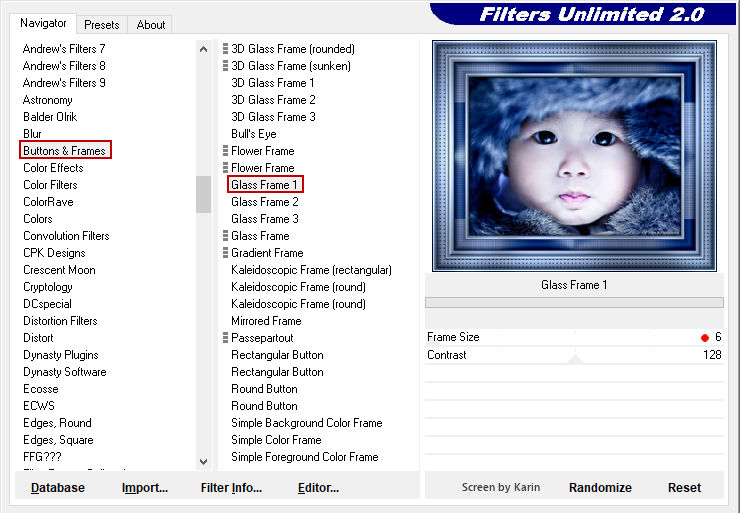The height and width of the screenshot is (513, 740).
Task: Click the Reset button
Action: [x=684, y=488]
